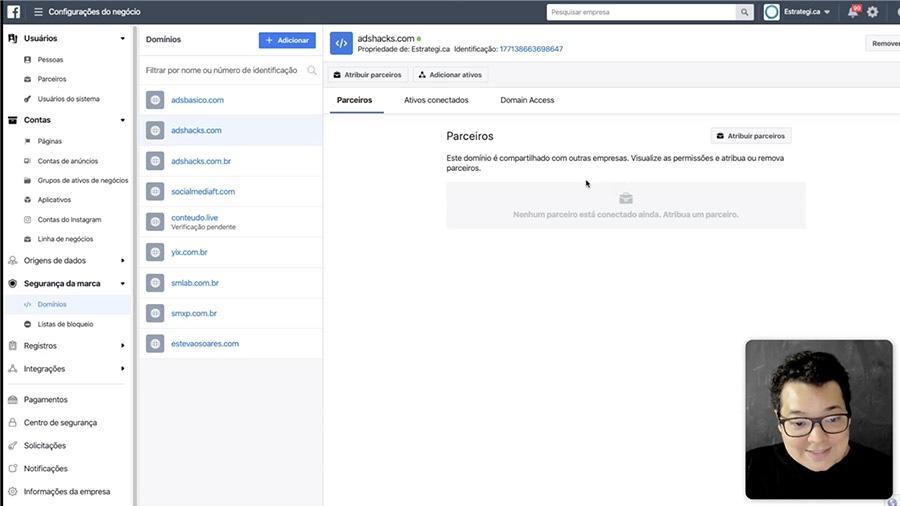Focus the Pesquisar empresa search field
Screen dimensions: 900x506
(641, 12)
